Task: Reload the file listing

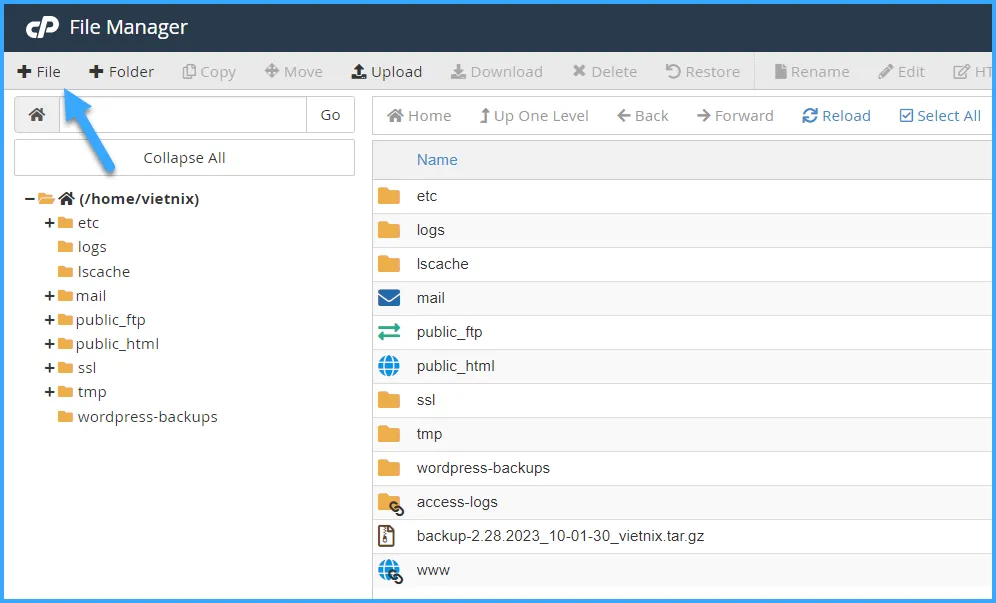Action: coord(836,115)
